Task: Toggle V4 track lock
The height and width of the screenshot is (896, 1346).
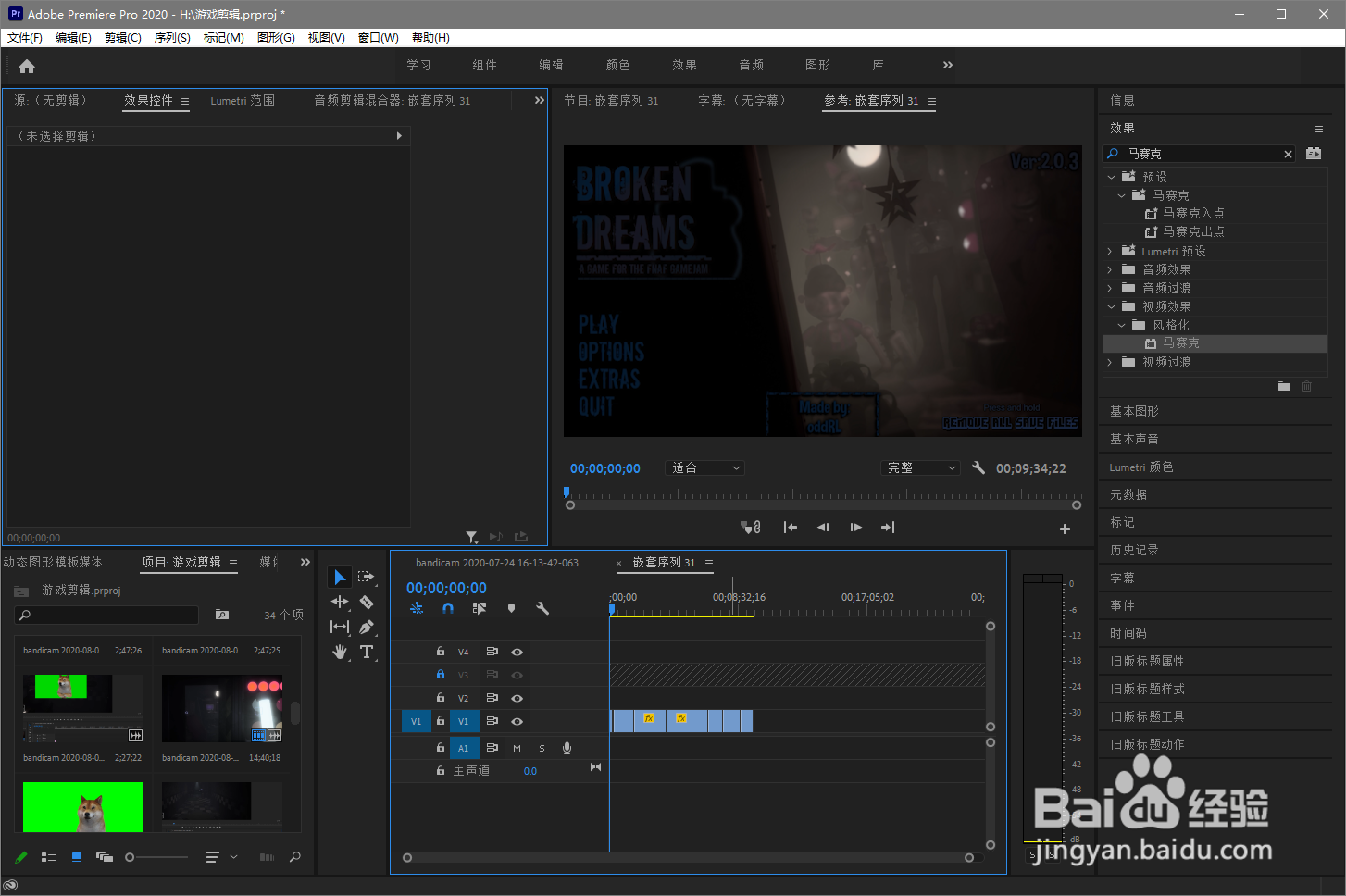Action: click(441, 652)
